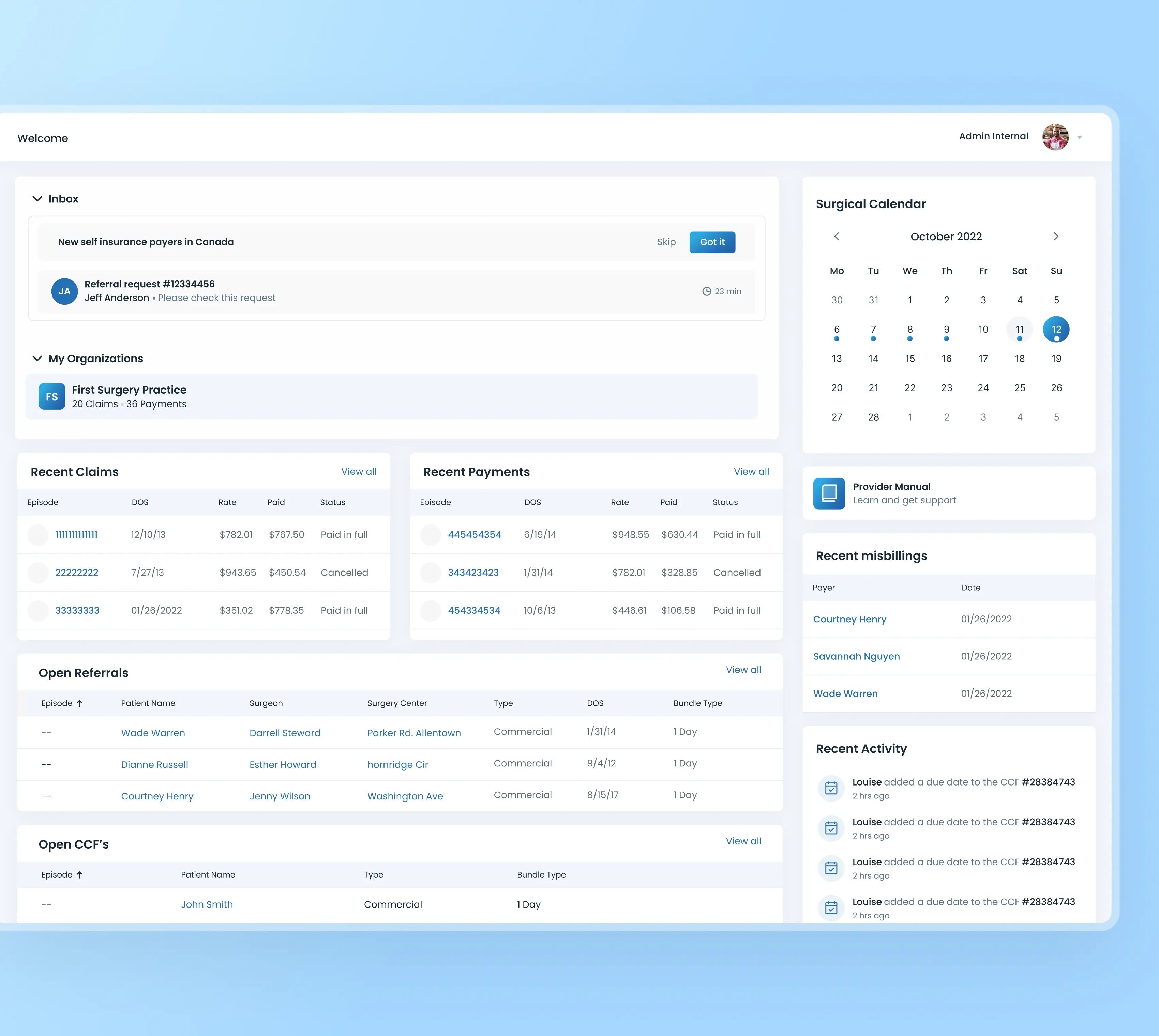Sort Open CCF's by Episode arrow
Image resolution: width=1159 pixels, height=1036 pixels.
pos(80,874)
